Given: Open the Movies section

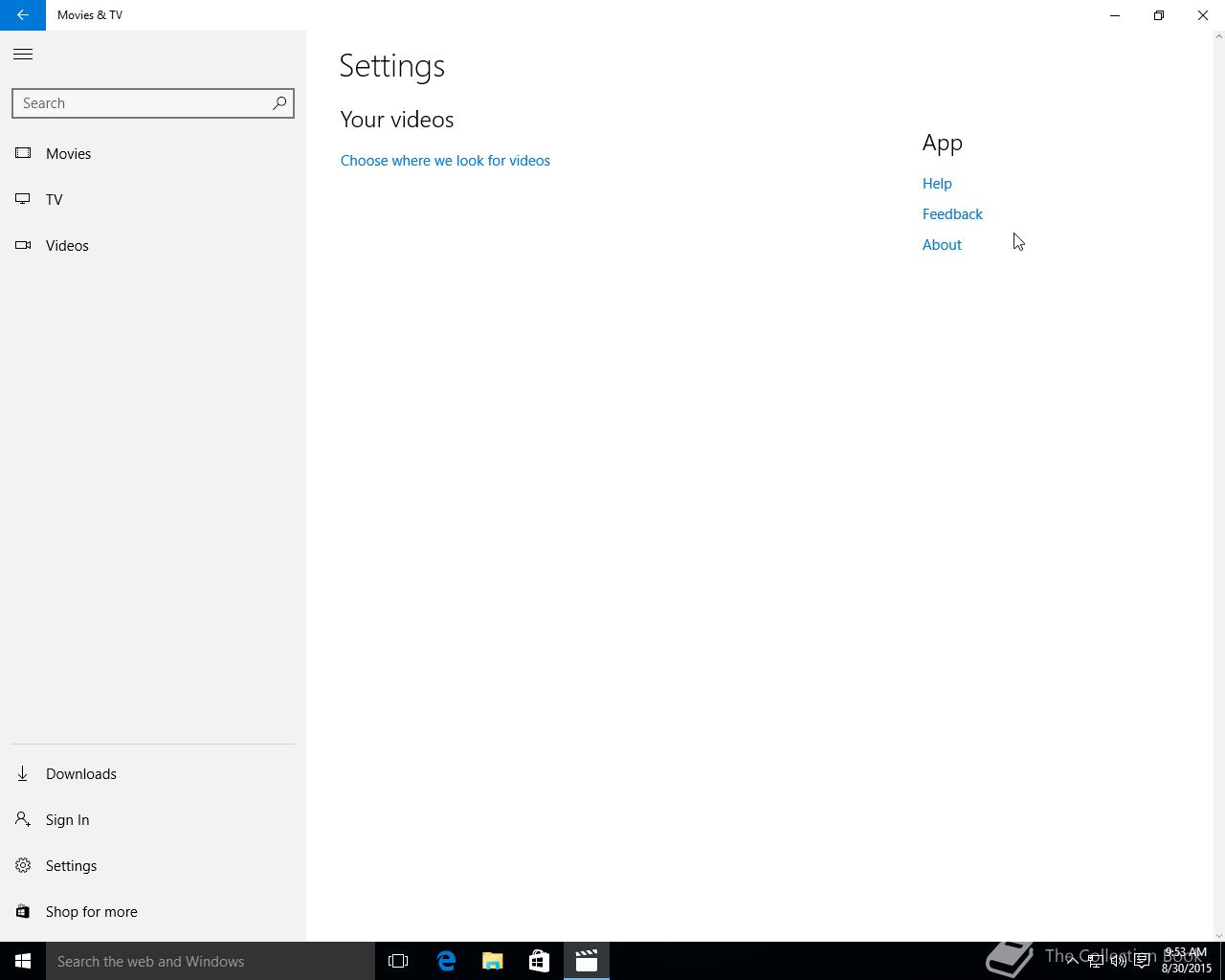Looking at the screenshot, I should click(68, 154).
